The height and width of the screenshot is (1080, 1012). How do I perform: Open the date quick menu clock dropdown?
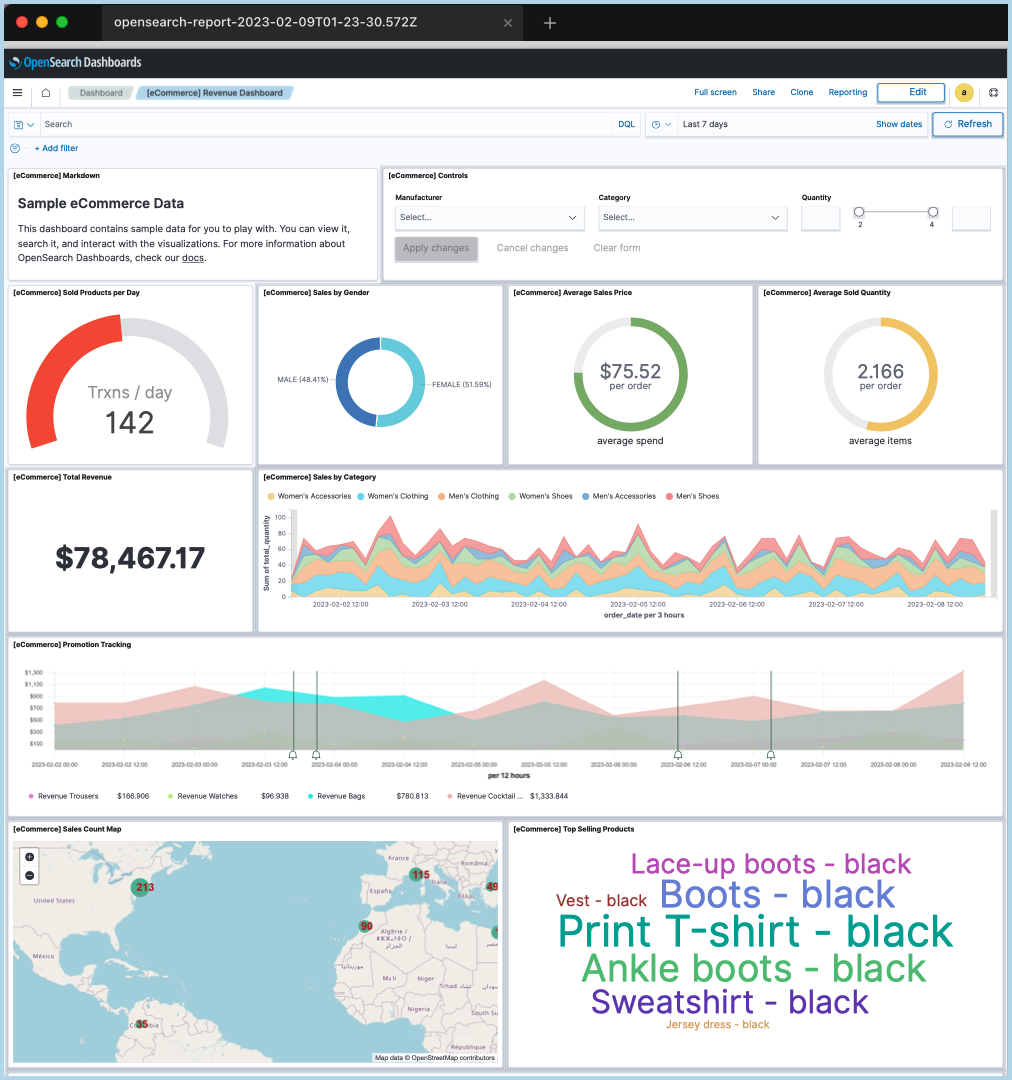coord(661,125)
